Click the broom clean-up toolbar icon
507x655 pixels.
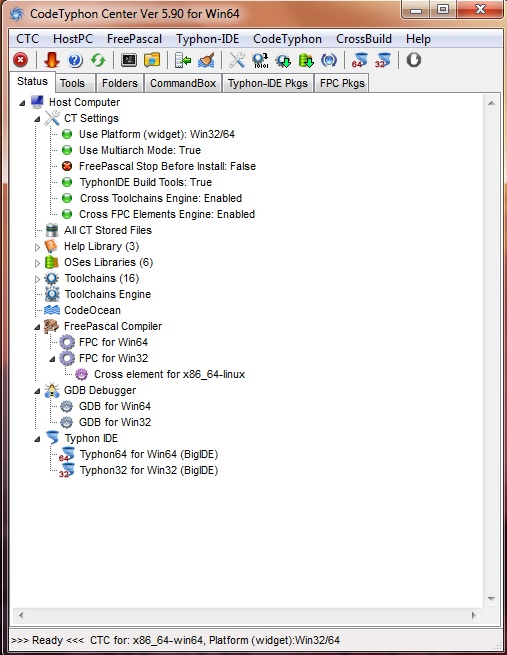coord(206,60)
